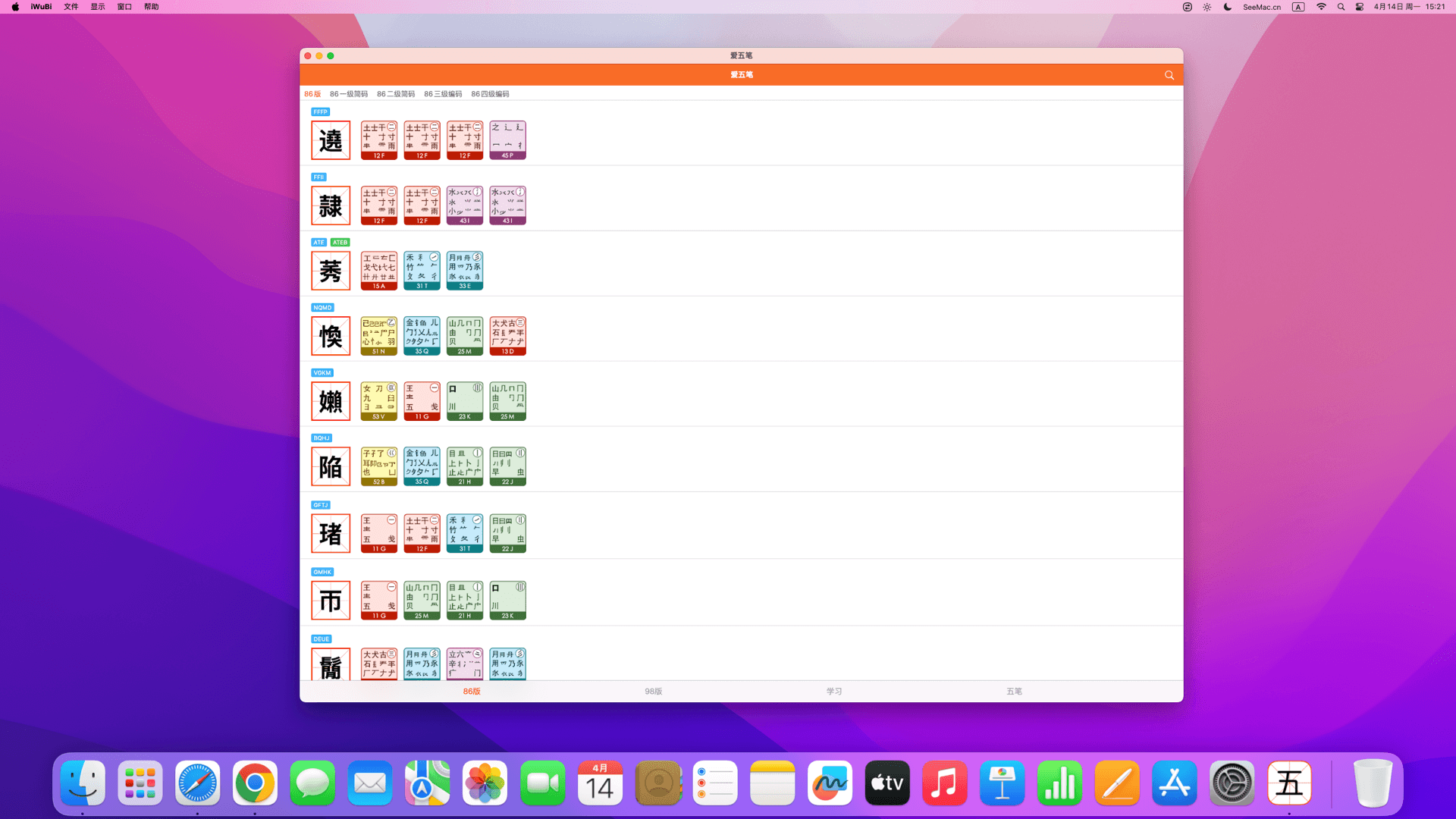The width and height of the screenshot is (1456, 819).
Task: Select the 98版 bottom tab
Action: [653, 692]
